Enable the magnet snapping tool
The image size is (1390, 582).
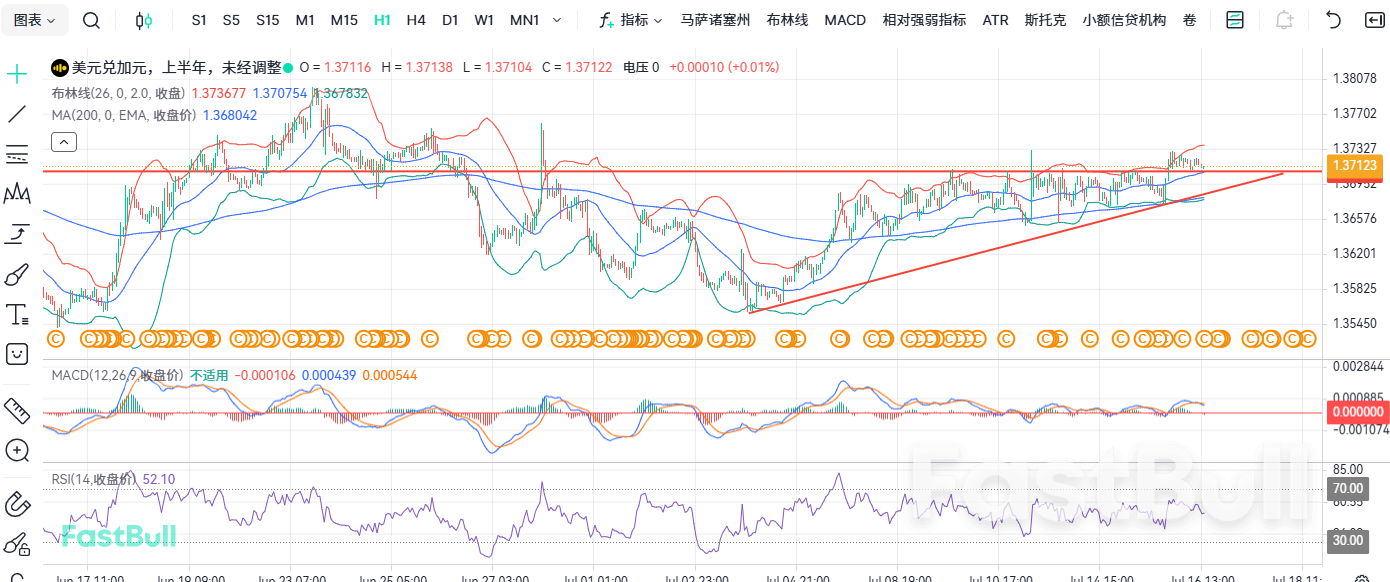tap(16, 505)
